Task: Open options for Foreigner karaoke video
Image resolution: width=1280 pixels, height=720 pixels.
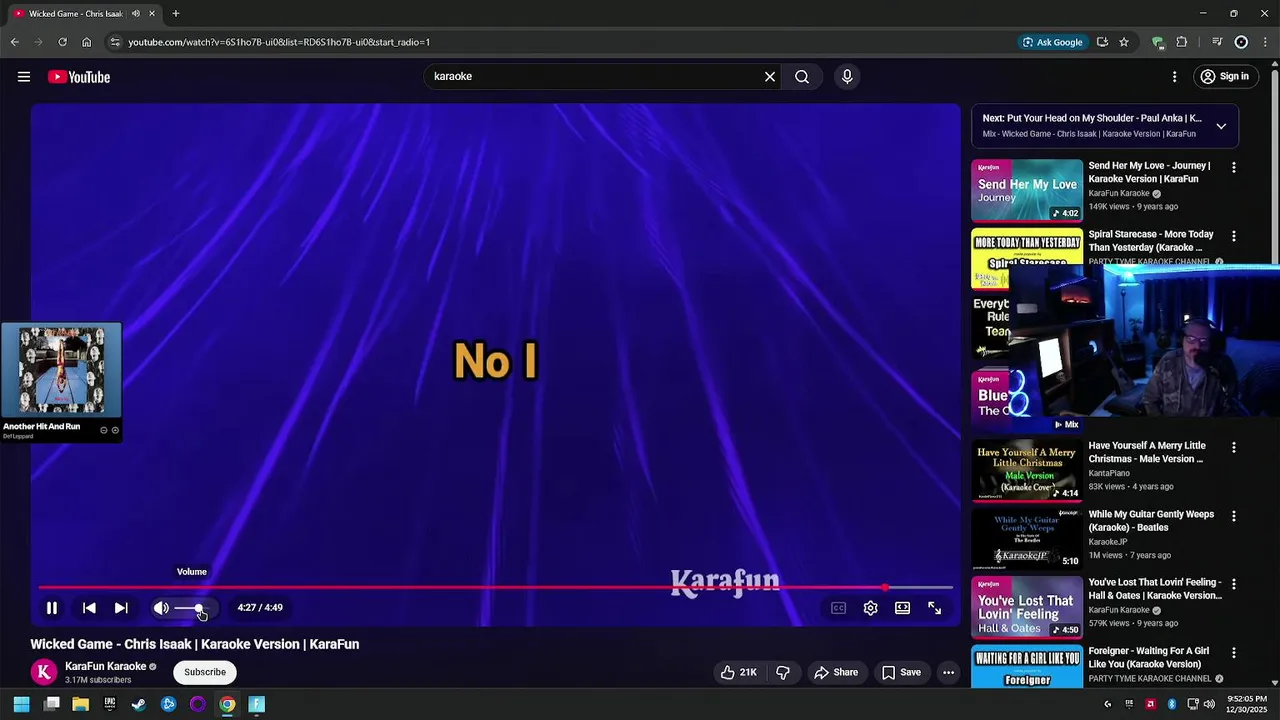Action: 1234,652
